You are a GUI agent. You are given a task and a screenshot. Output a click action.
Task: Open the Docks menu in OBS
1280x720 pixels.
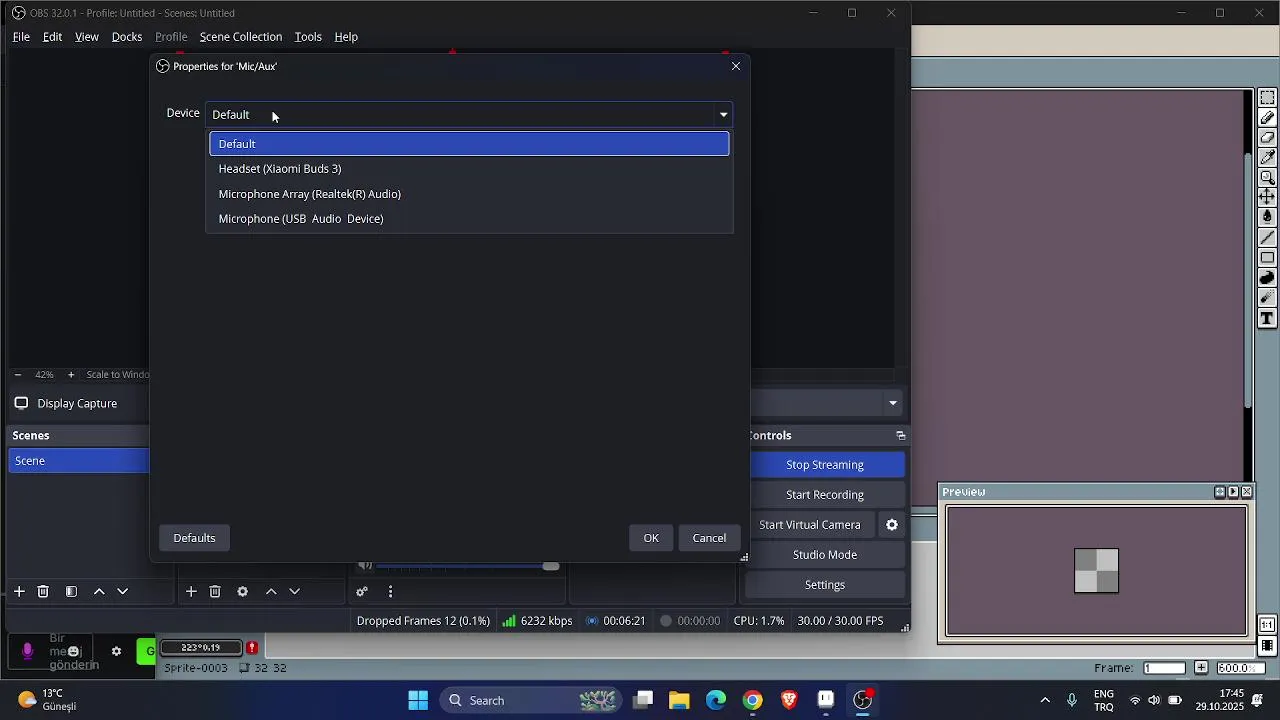(127, 37)
